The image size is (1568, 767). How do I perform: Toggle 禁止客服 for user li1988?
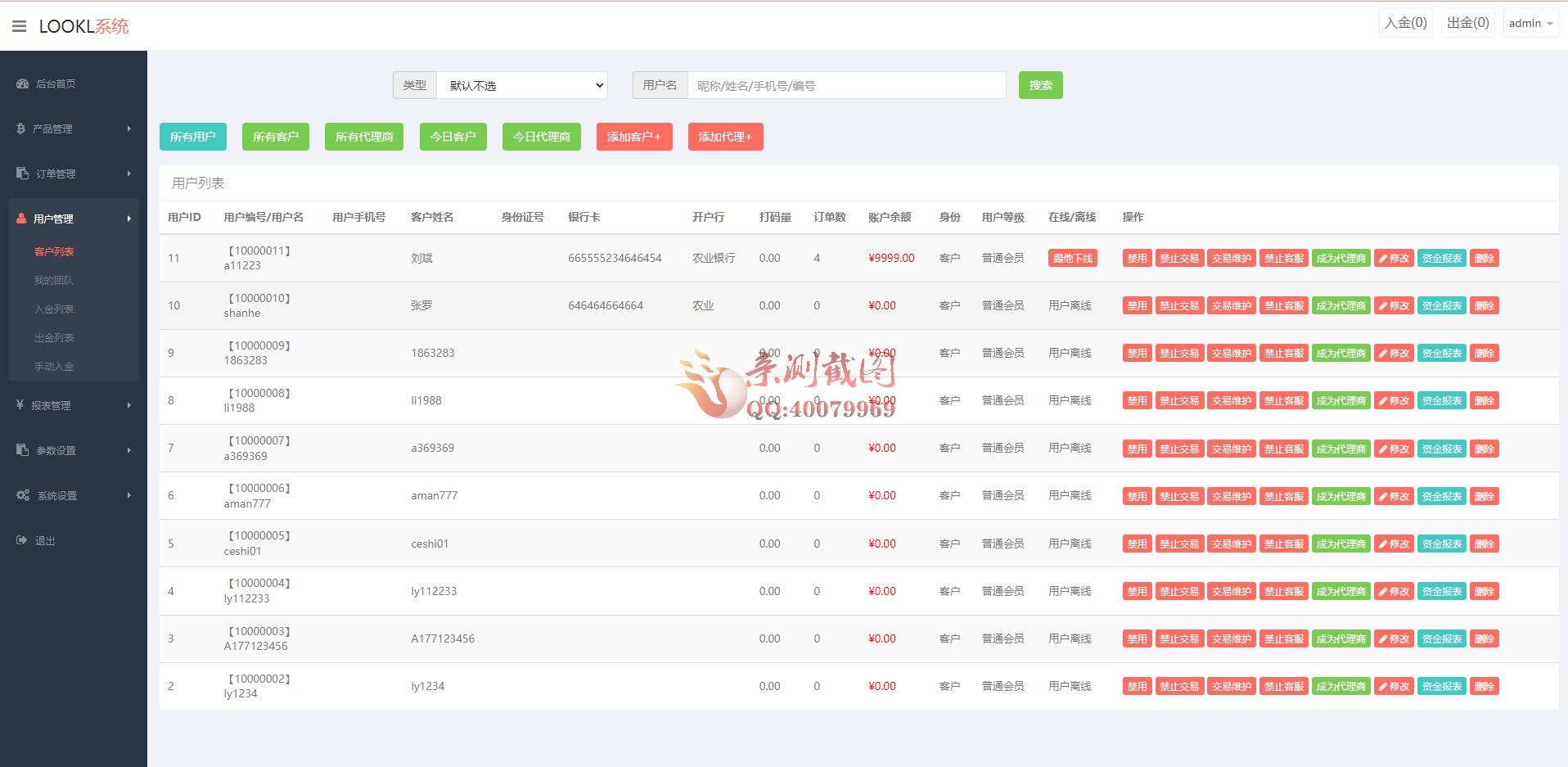[1283, 400]
